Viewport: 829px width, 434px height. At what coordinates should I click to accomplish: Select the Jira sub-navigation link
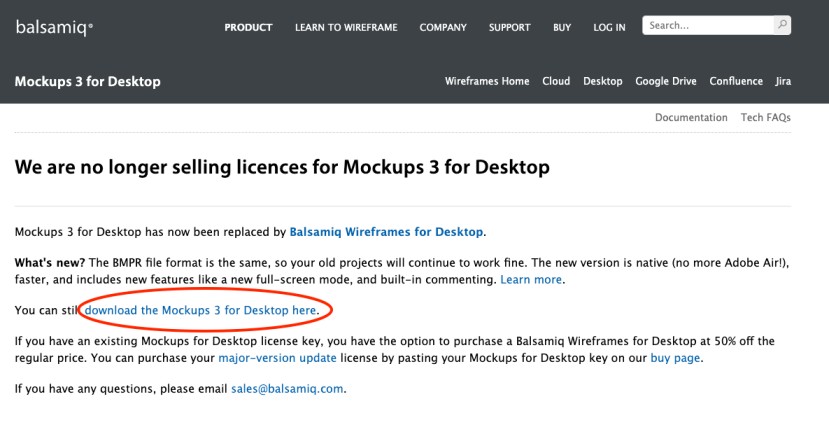[782, 81]
